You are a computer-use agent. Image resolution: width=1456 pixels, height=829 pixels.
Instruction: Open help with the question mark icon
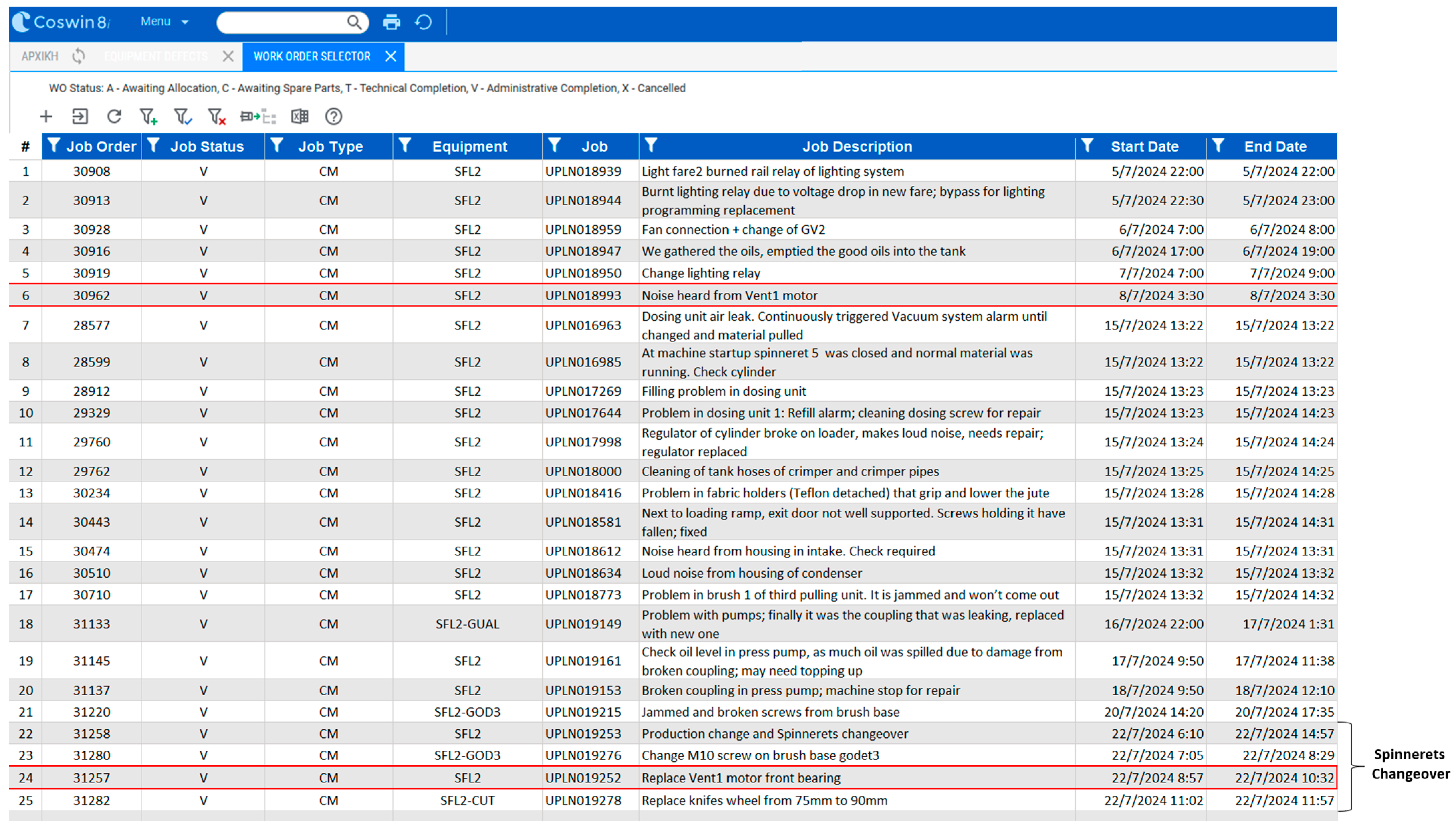334,117
